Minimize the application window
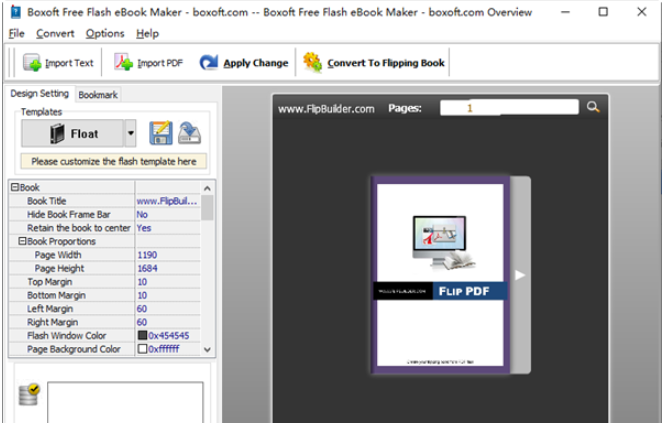 tap(565, 12)
